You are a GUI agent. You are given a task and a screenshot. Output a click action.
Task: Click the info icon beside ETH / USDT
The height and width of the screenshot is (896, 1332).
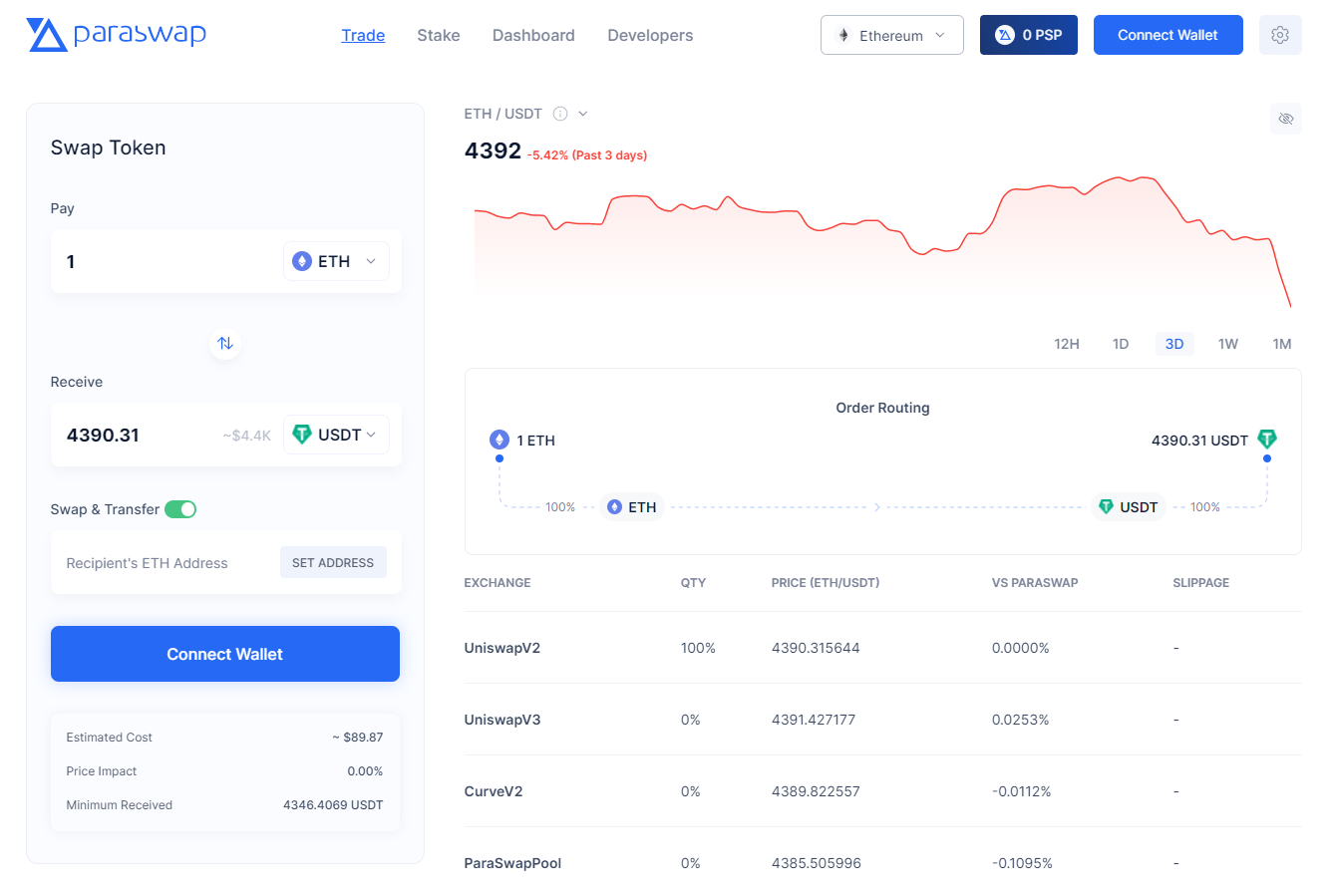click(x=560, y=114)
